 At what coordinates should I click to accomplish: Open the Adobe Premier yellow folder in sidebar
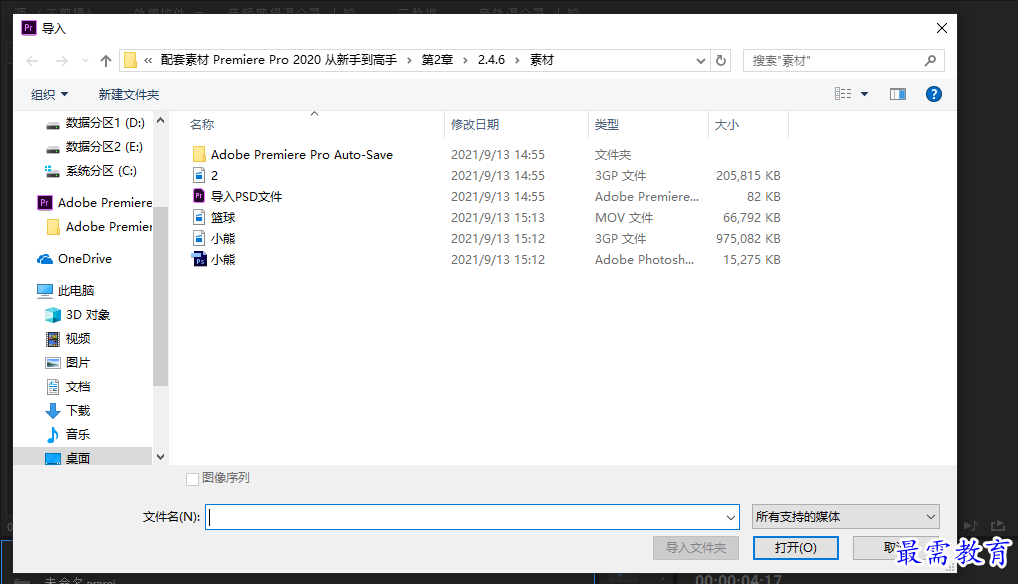99,226
